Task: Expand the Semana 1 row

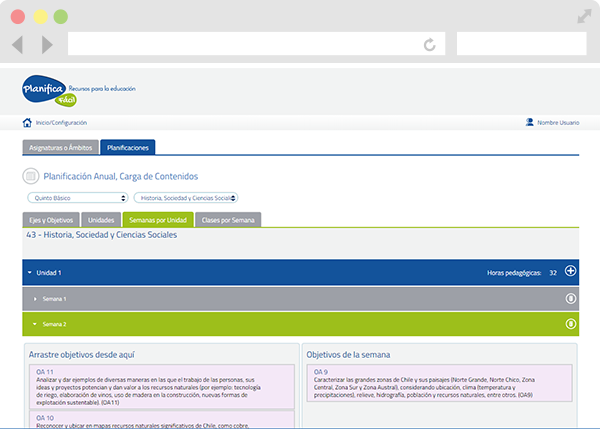Action: pos(35,299)
